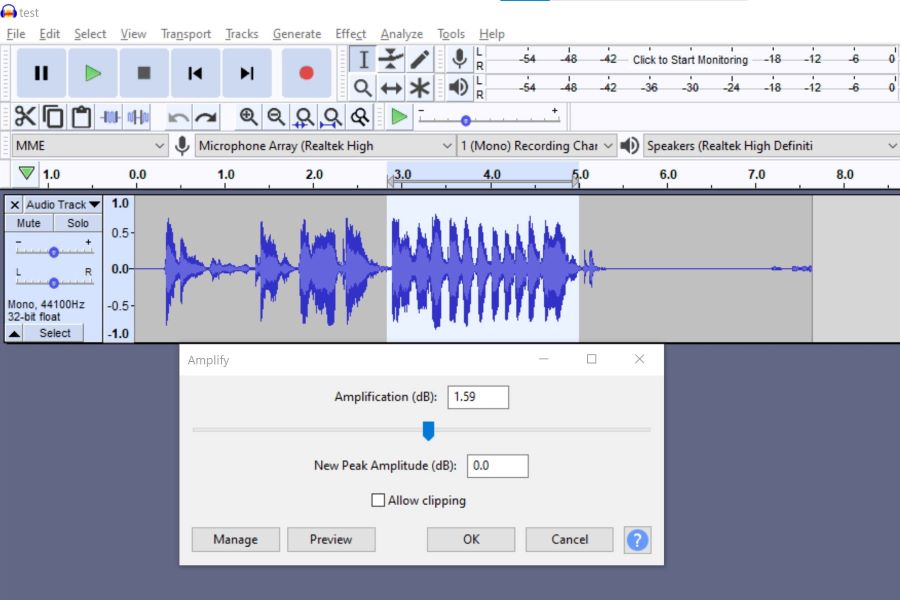The image size is (900, 600).
Task: Preview the amplify effect
Action: (x=331, y=539)
